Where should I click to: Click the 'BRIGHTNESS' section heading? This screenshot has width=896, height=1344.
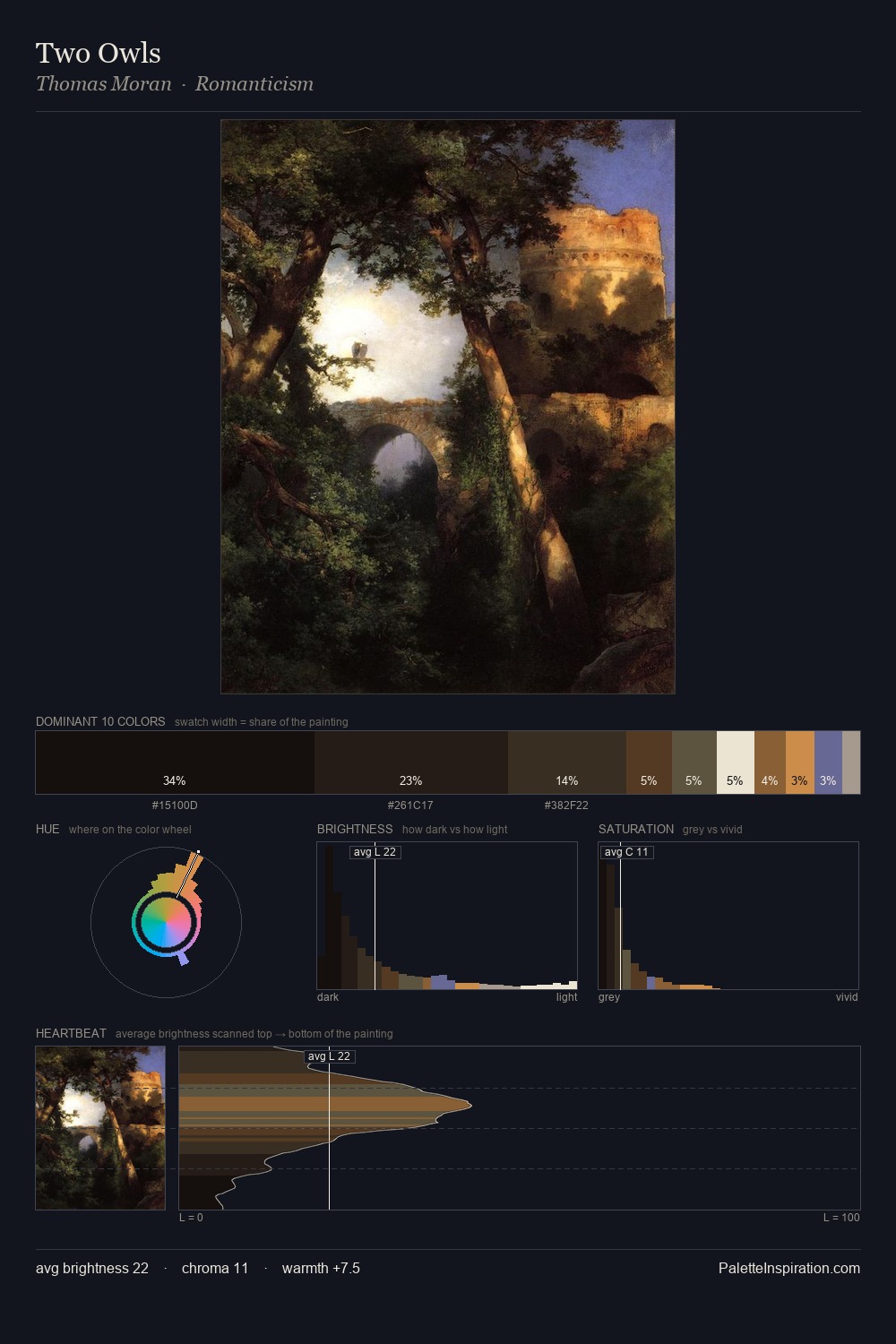(355, 829)
